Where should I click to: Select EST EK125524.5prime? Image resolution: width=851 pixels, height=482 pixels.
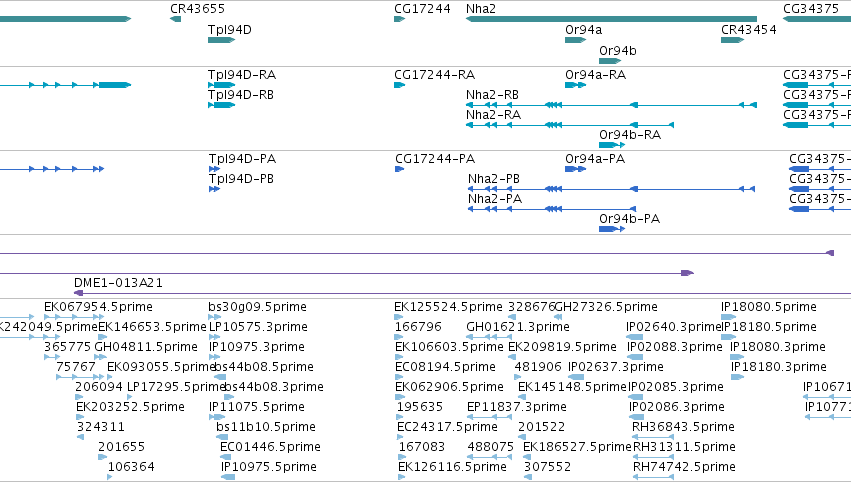448,307
